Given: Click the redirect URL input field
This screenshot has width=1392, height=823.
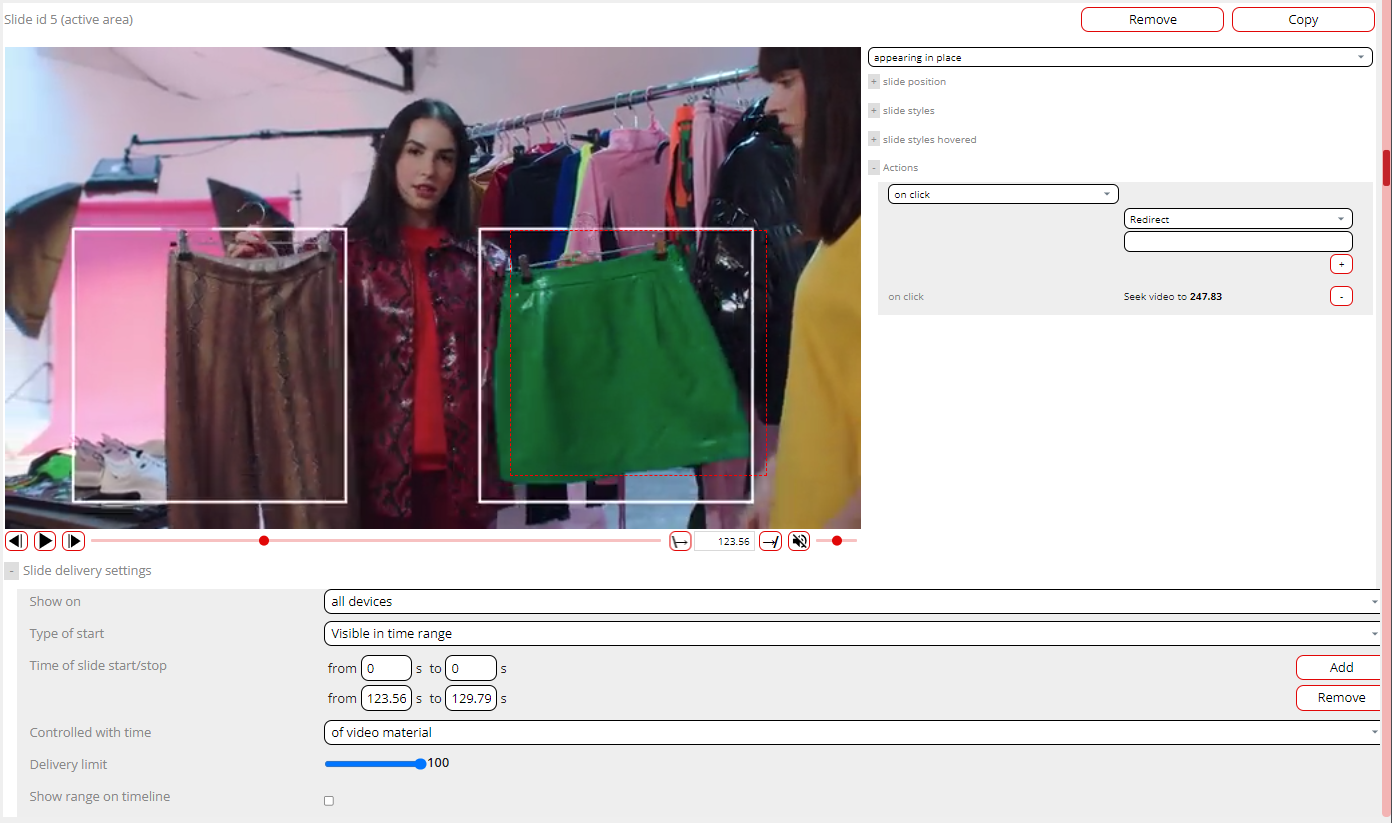Looking at the screenshot, I should 1238,242.
